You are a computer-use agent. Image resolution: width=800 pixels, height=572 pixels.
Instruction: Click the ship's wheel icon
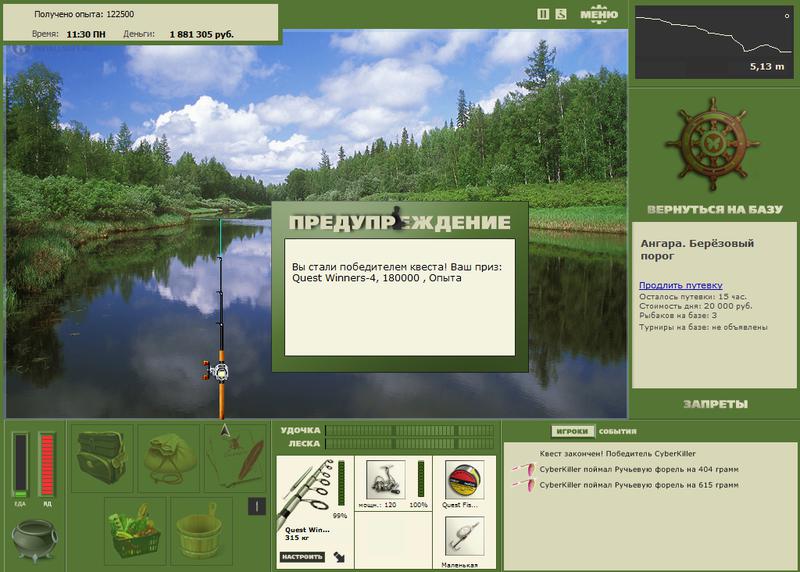click(712, 144)
